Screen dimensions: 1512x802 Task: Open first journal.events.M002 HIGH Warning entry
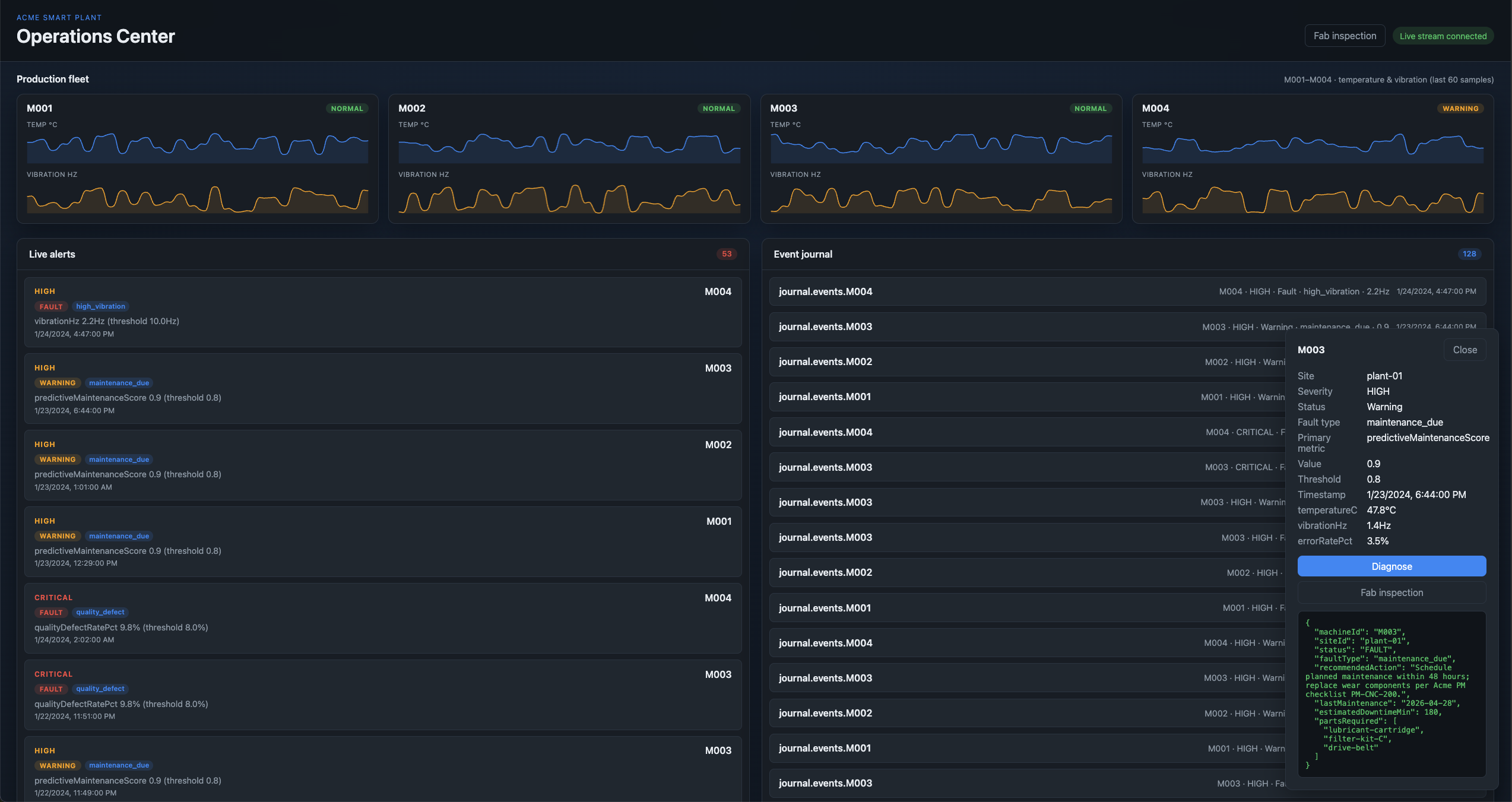pyautogui.click(x=1028, y=362)
